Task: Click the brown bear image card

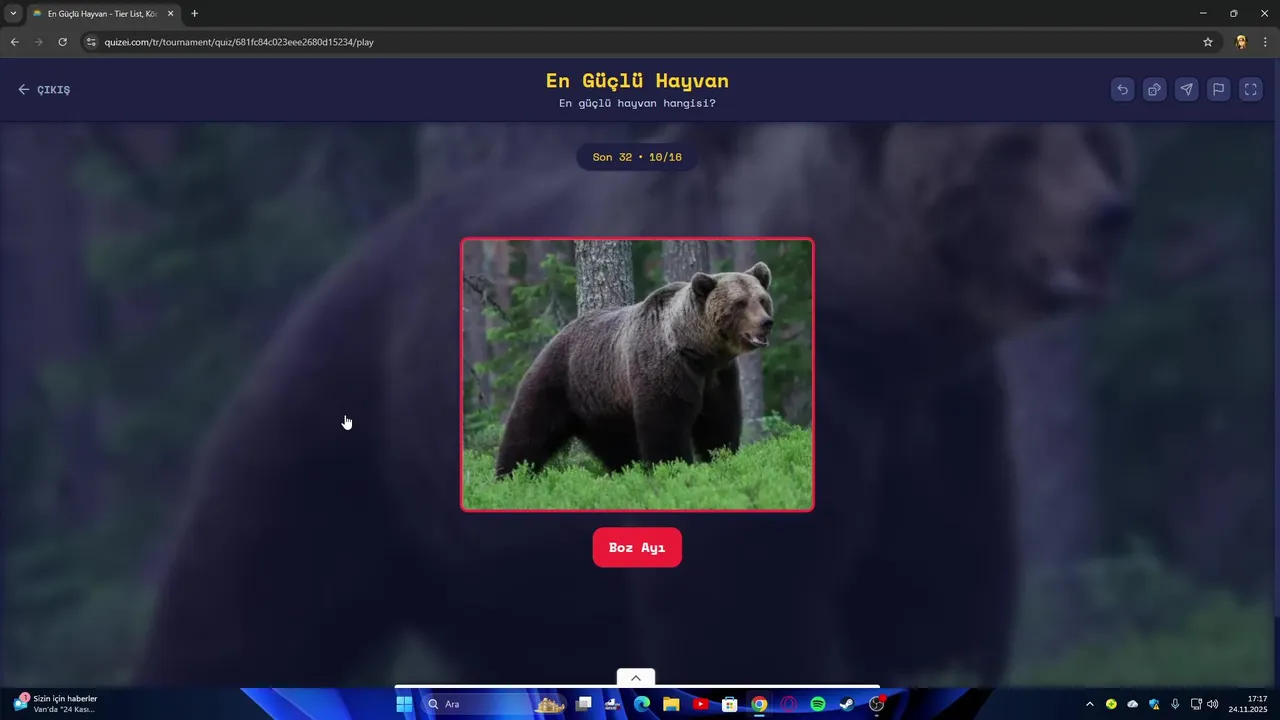Action: (x=637, y=375)
